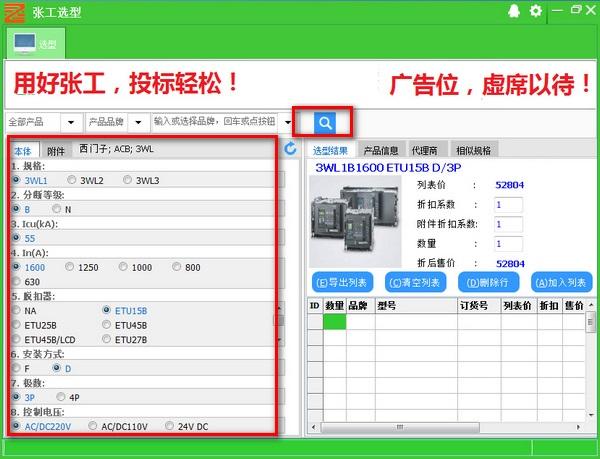This screenshot has width=600, height=459.
Task: Click the 3WL1B1600 ETU15B D/3P model title
Action: click(388, 168)
